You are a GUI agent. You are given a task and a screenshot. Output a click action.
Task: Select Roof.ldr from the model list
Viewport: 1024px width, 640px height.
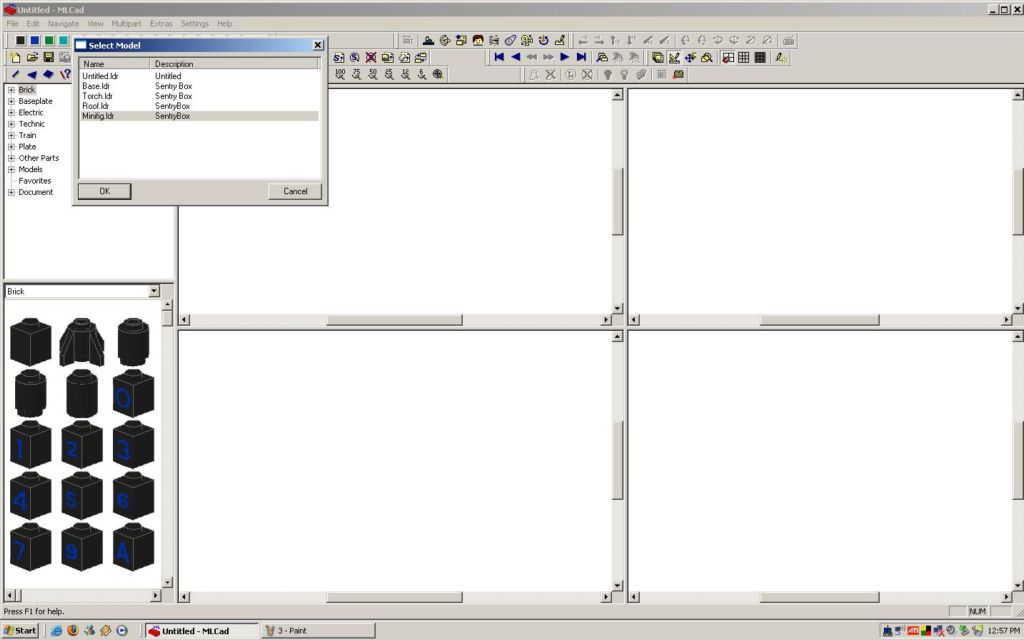tap(95, 106)
